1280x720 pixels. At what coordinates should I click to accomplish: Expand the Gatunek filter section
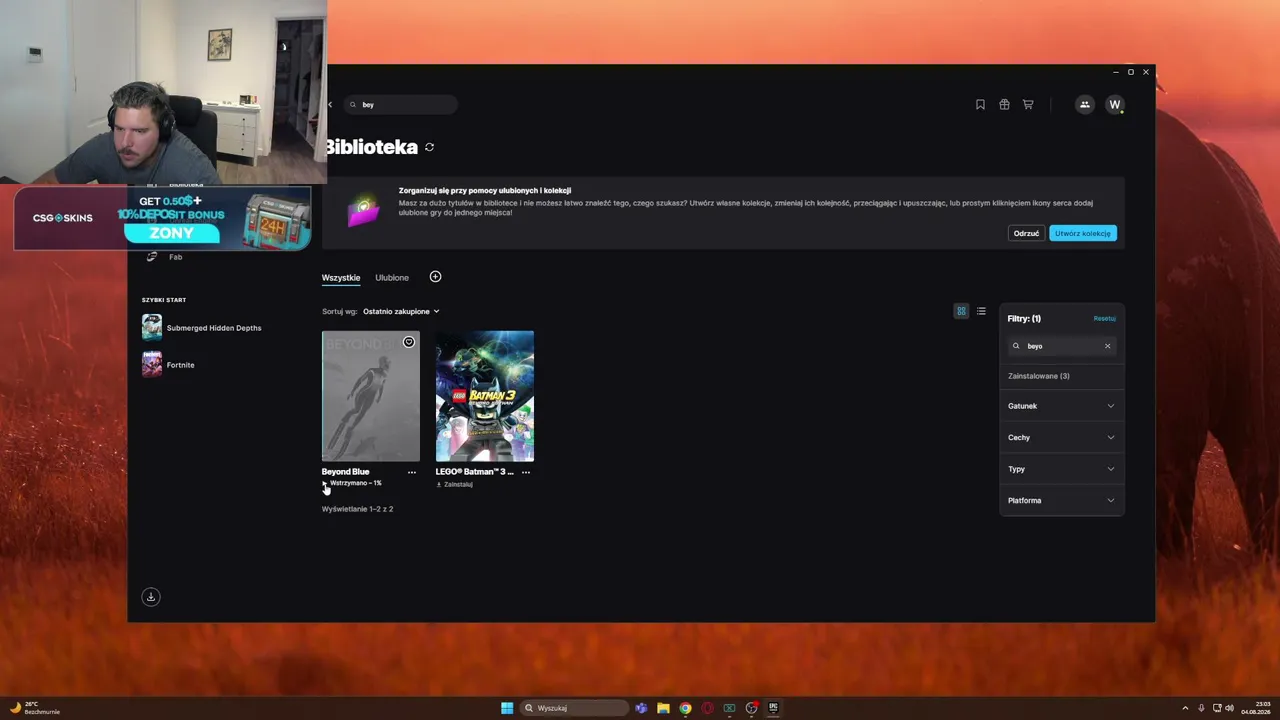pyautogui.click(x=1061, y=406)
